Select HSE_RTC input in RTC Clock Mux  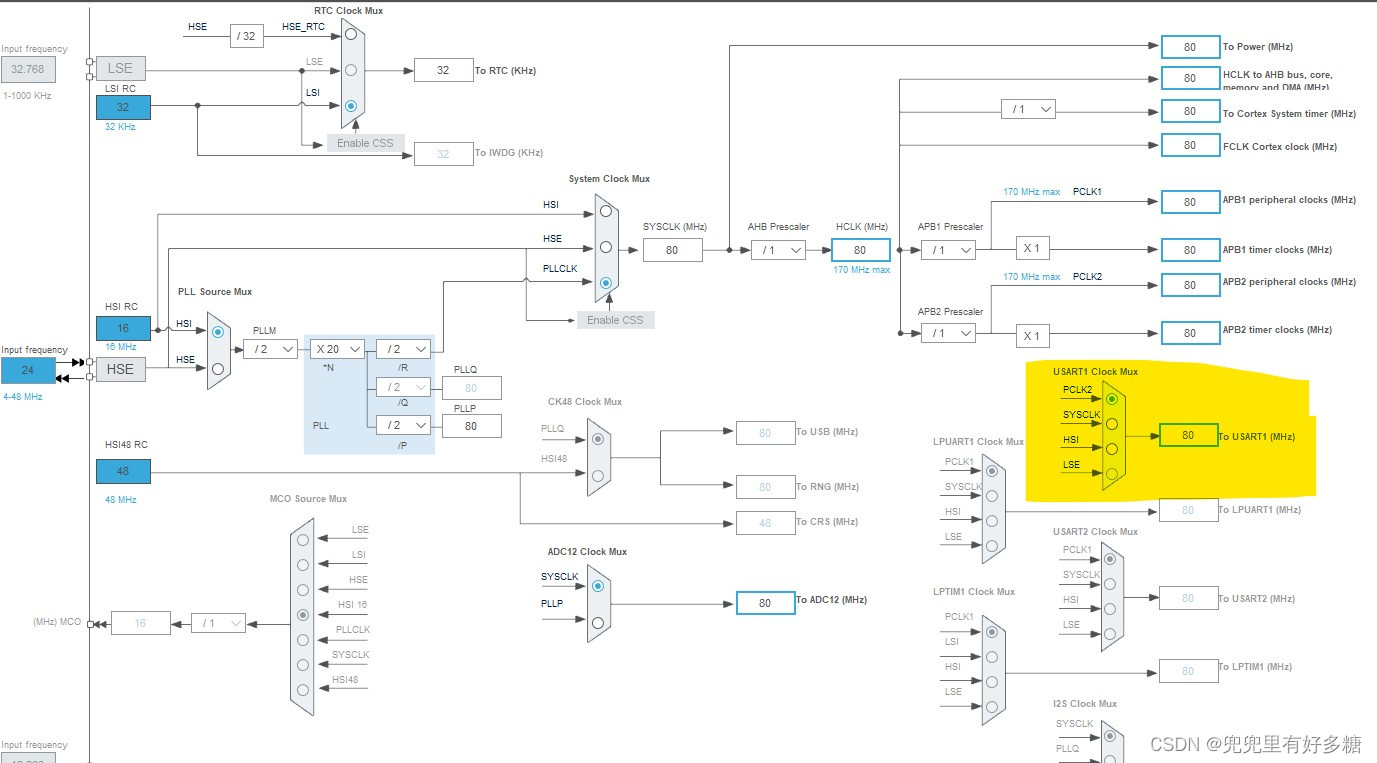pos(350,34)
